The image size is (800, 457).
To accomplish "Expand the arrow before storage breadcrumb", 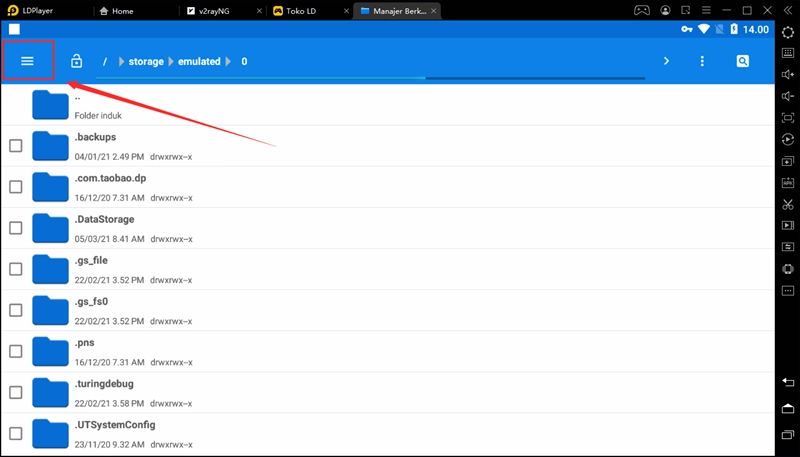I will pyautogui.click(x=121, y=61).
